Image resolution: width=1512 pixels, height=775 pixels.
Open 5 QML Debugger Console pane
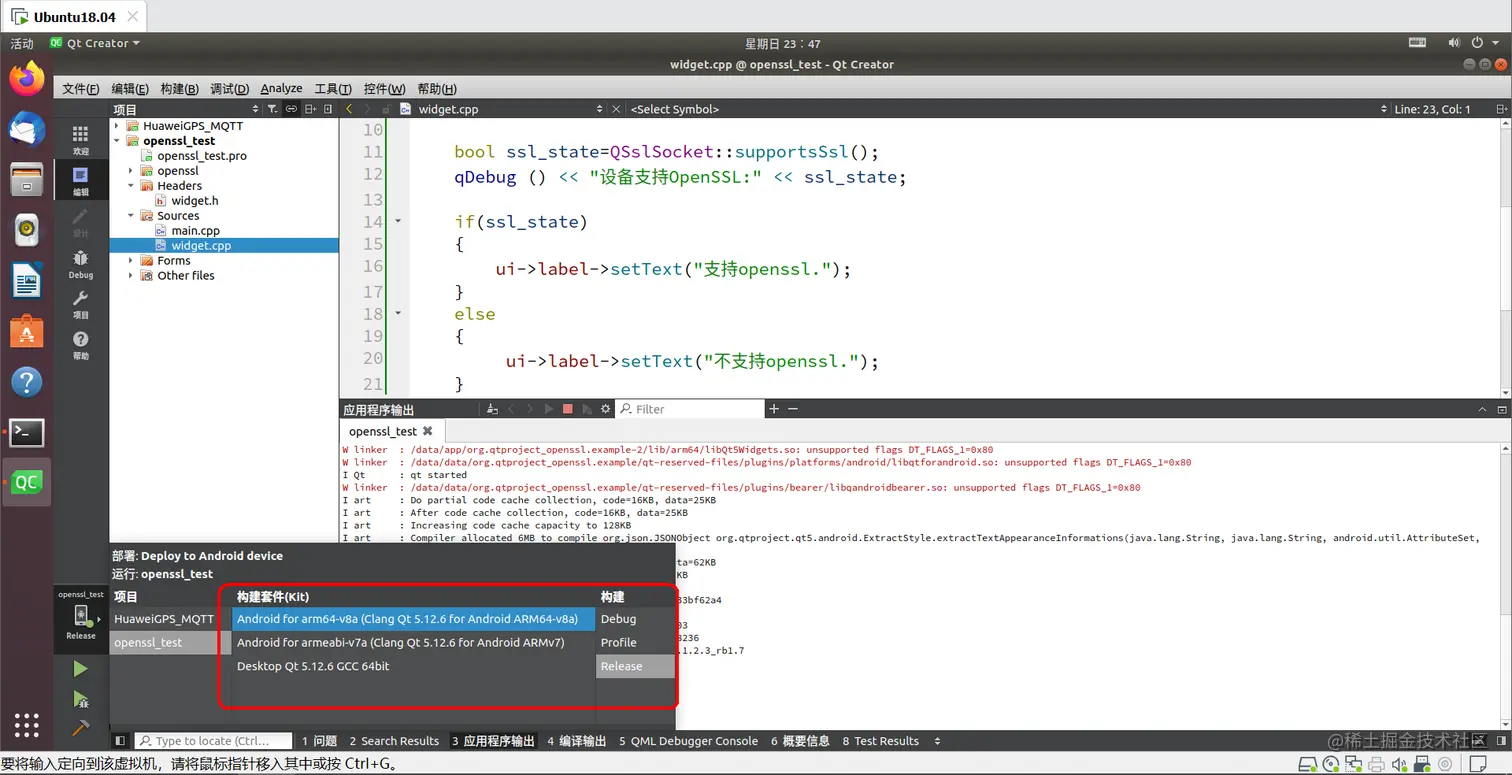click(x=688, y=741)
